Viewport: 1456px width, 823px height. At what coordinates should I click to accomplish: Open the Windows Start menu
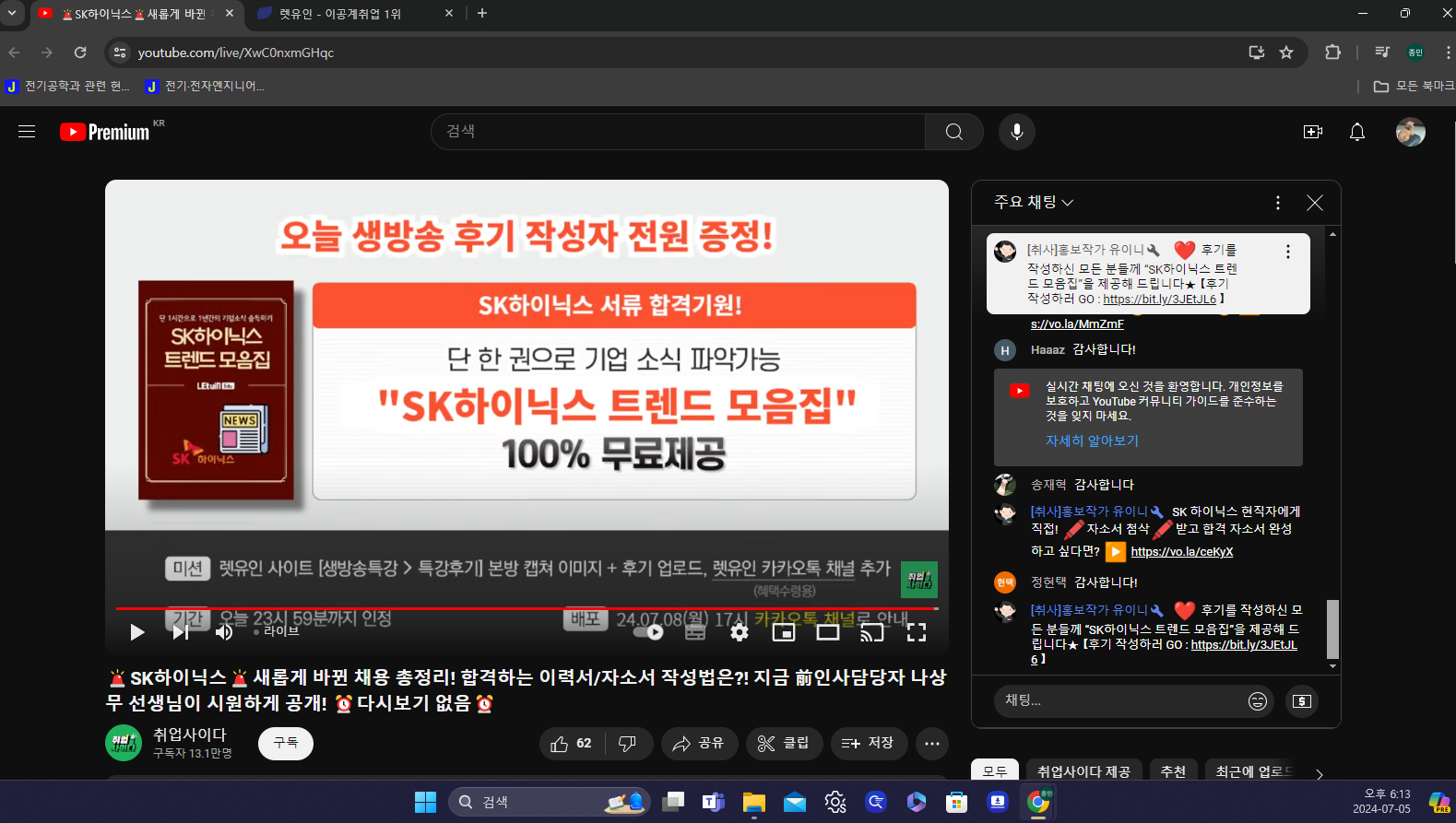click(425, 802)
